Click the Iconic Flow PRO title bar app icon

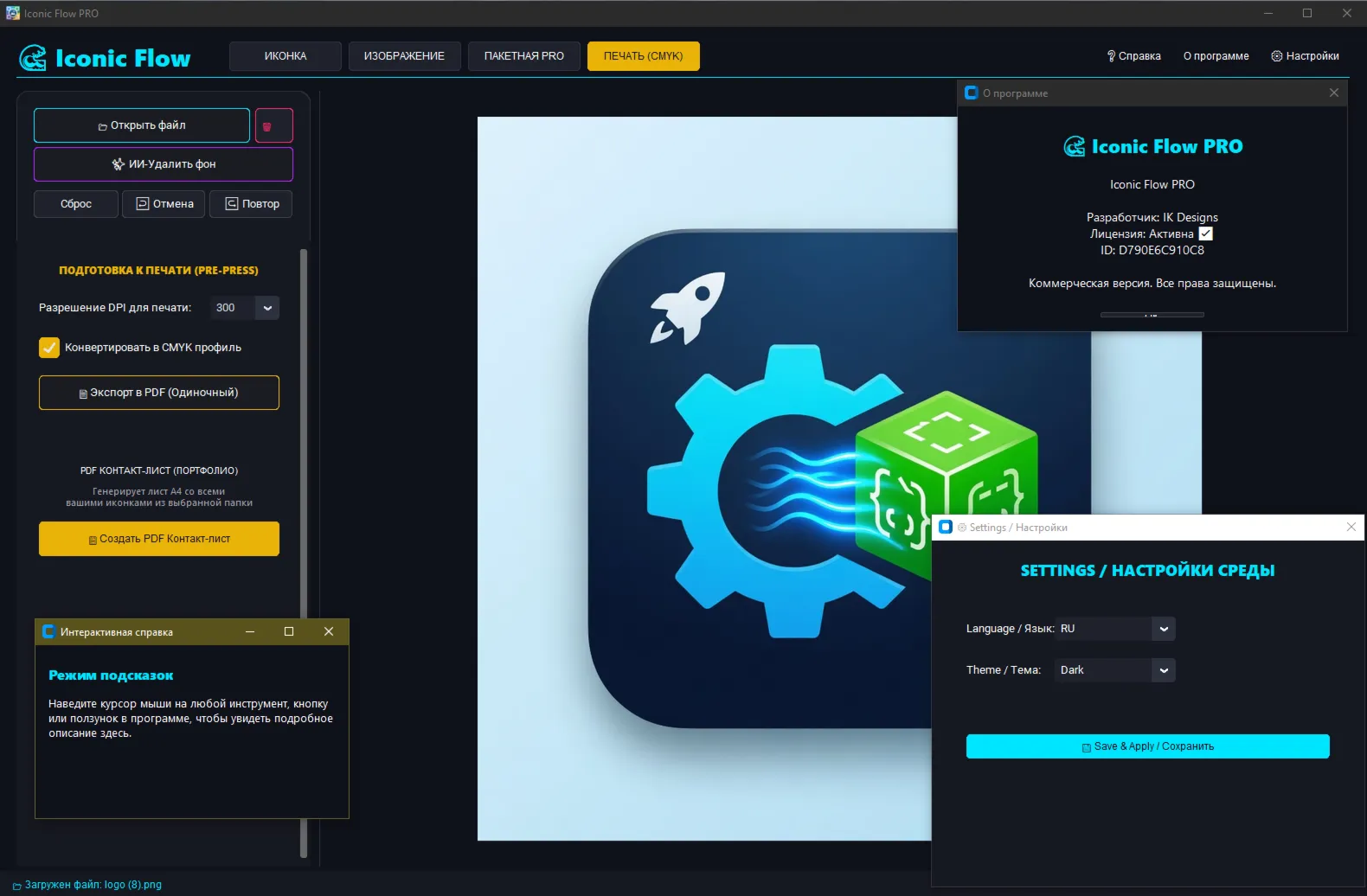tap(13, 13)
